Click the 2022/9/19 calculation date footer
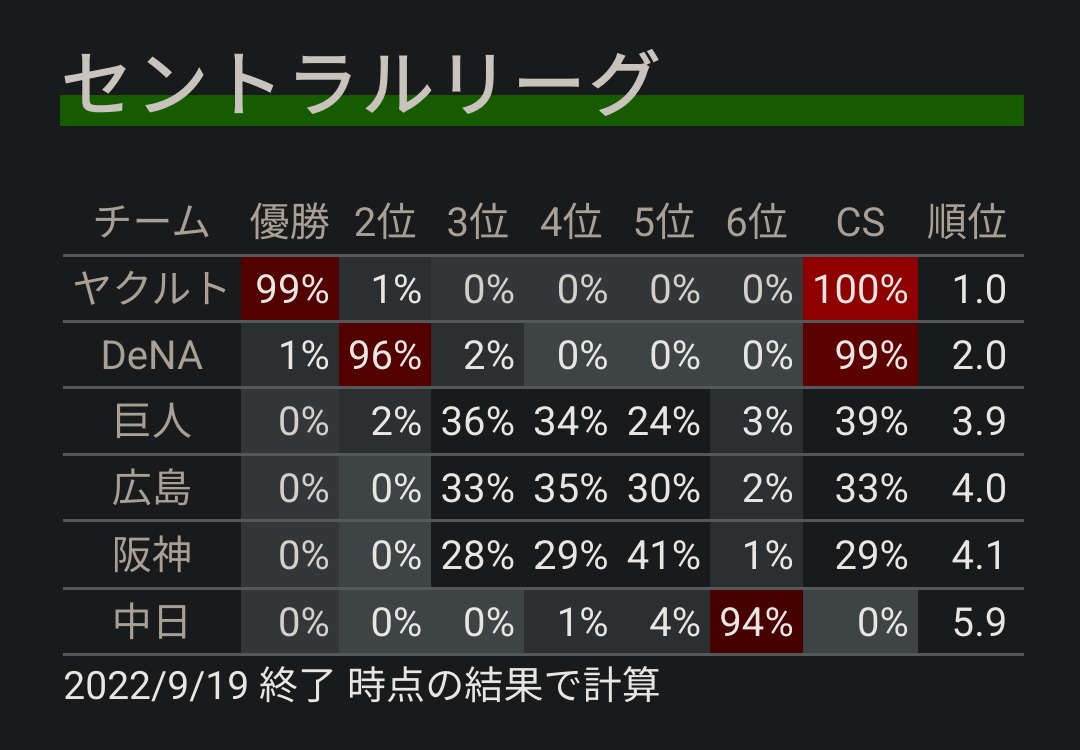This screenshot has width=1080, height=750. [x=362, y=685]
